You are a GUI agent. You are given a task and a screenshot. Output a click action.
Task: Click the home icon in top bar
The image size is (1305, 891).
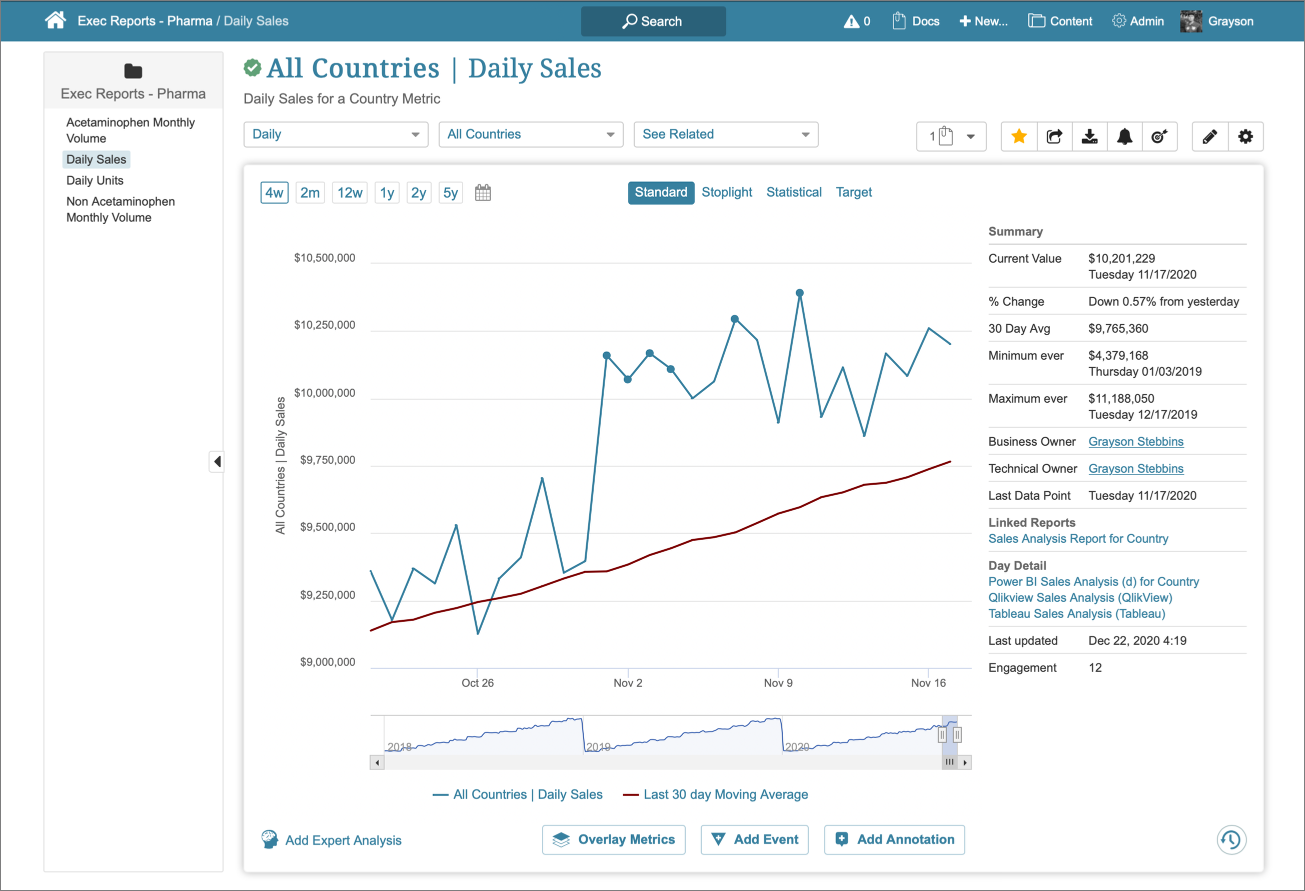[x=56, y=20]
